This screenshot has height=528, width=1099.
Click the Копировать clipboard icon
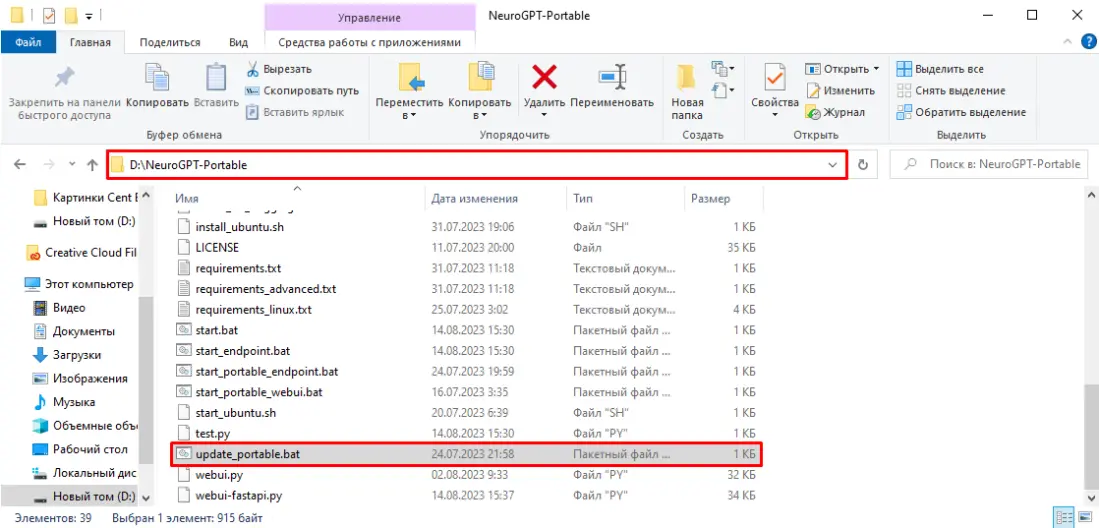point(157,77)
